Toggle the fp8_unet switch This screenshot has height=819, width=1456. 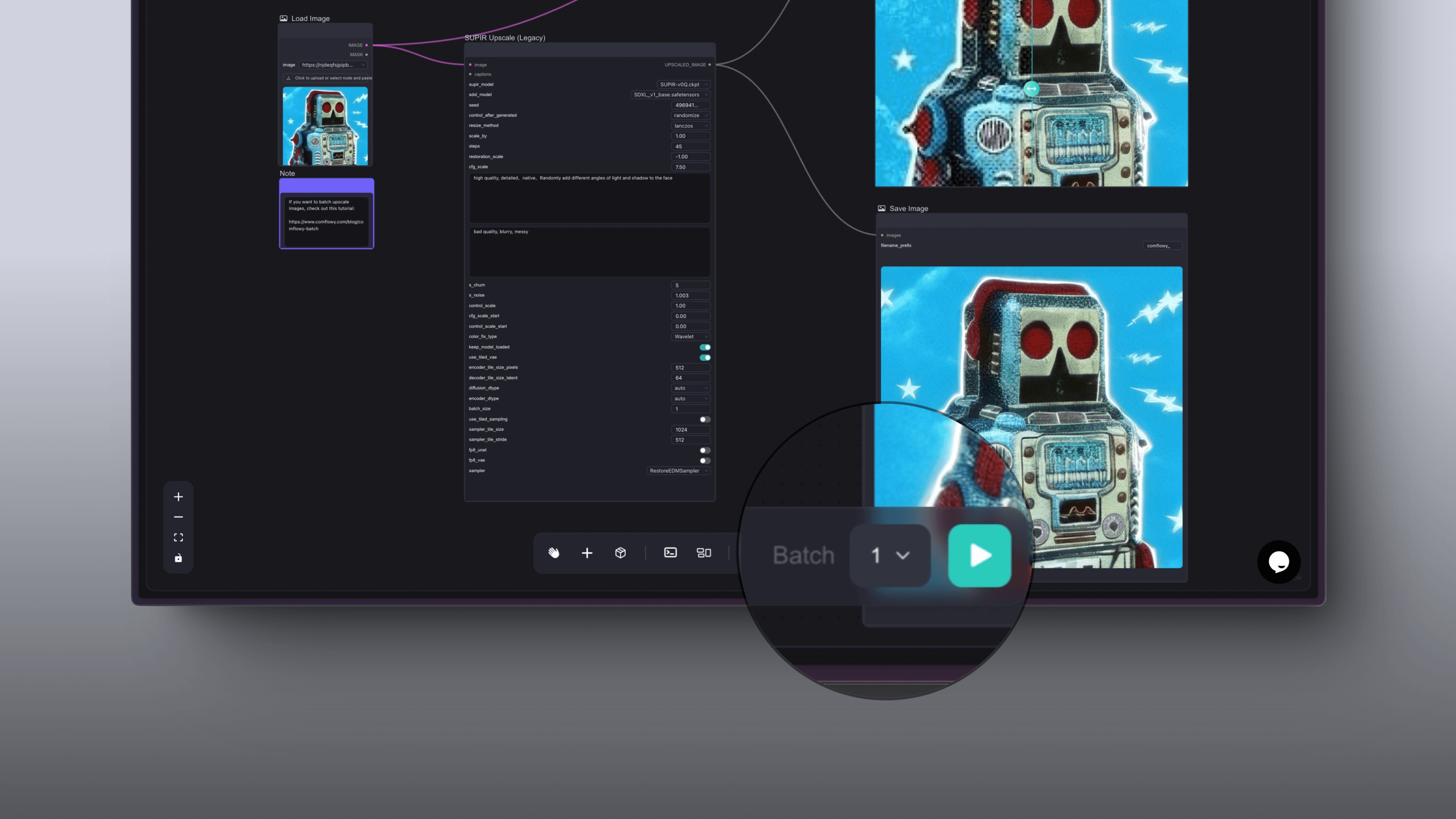coord(705,450)
